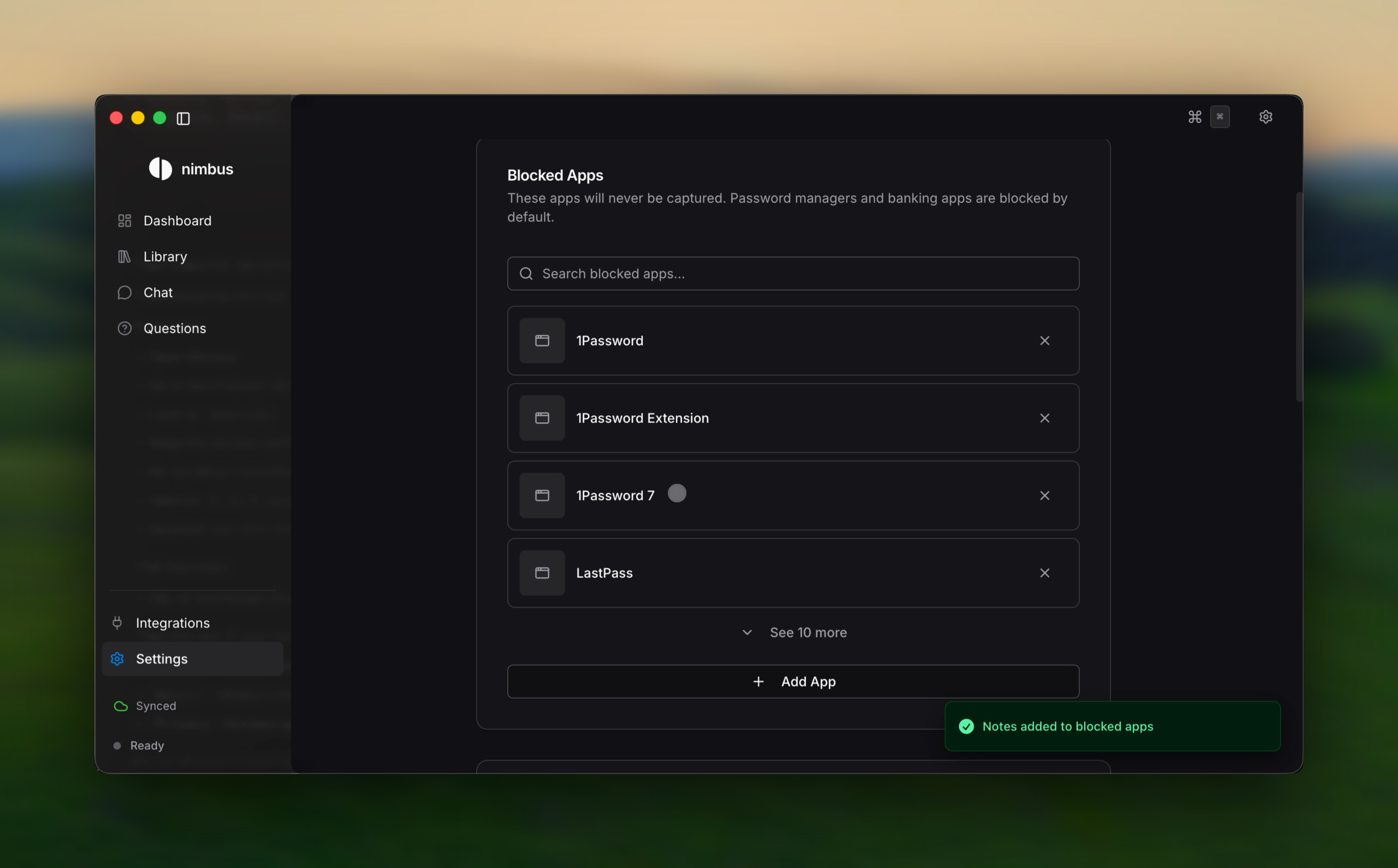Click the 1Password Extension app icon
Screen dimensions: 1398x868
tap(542, 418)
